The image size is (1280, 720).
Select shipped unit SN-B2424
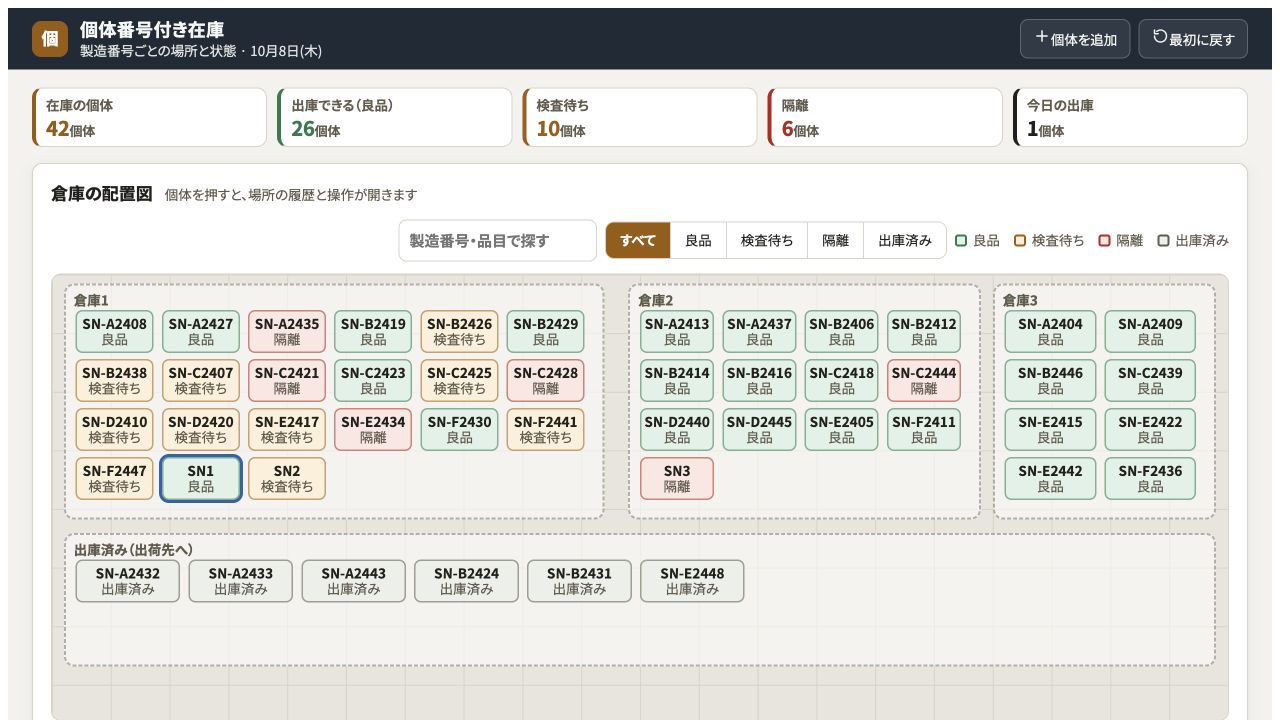(x=467, y=581)
